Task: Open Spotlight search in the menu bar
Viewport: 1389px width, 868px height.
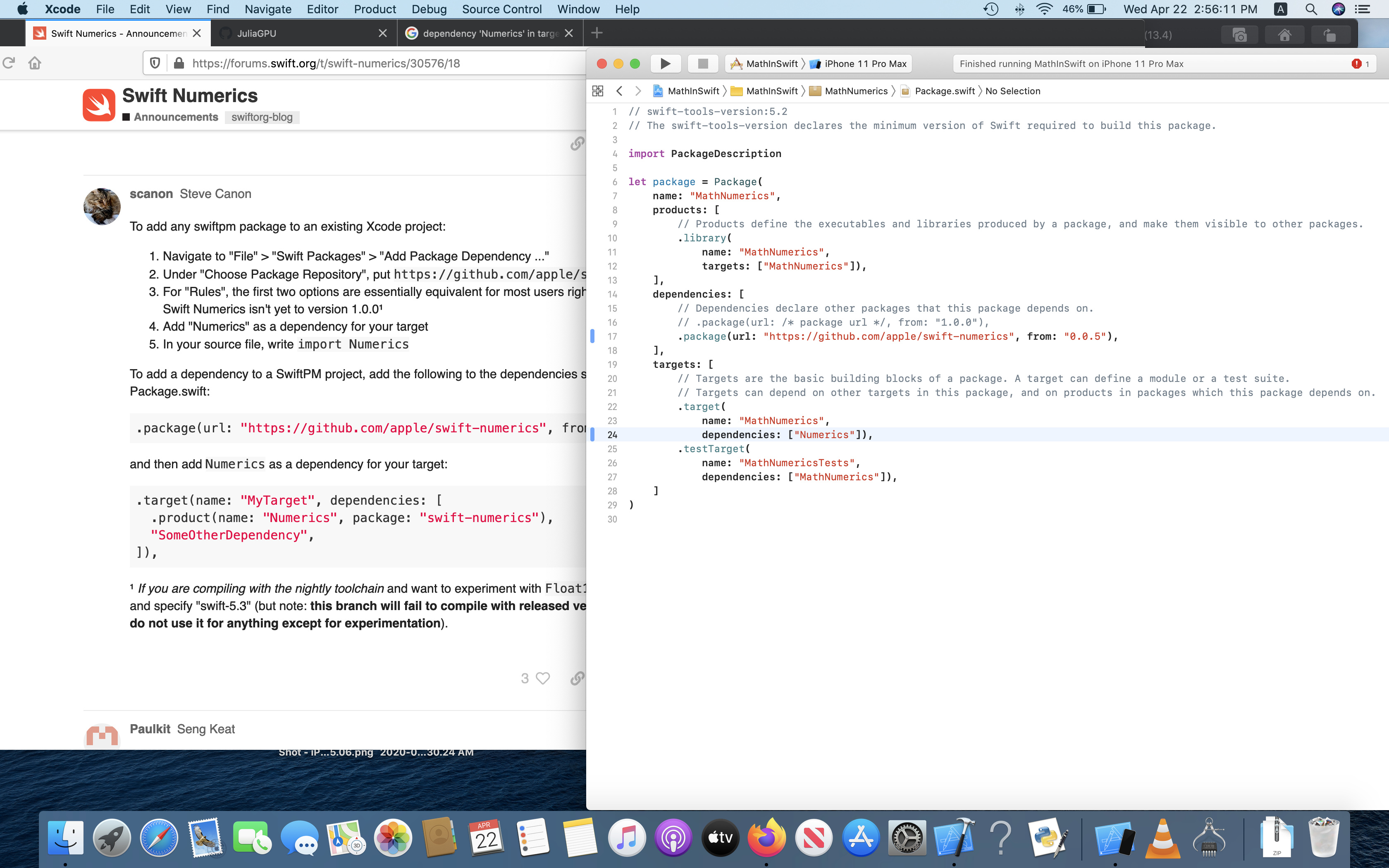Action: 1311,9
